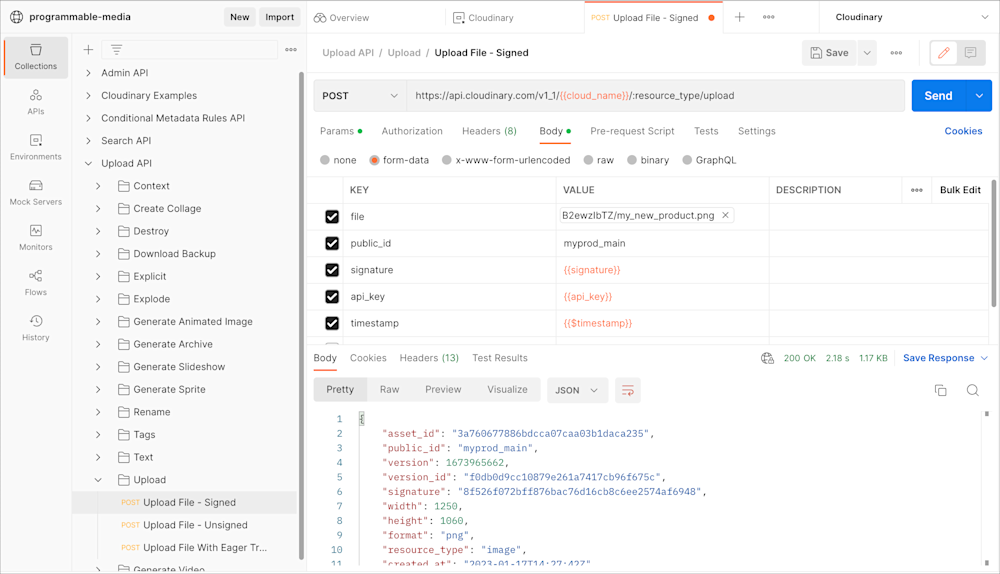Open collections panel more options ellipsis
Image resolution: width=1000 pixels, height=574 pixels.
pyautogui.click(x=291, y=50)
